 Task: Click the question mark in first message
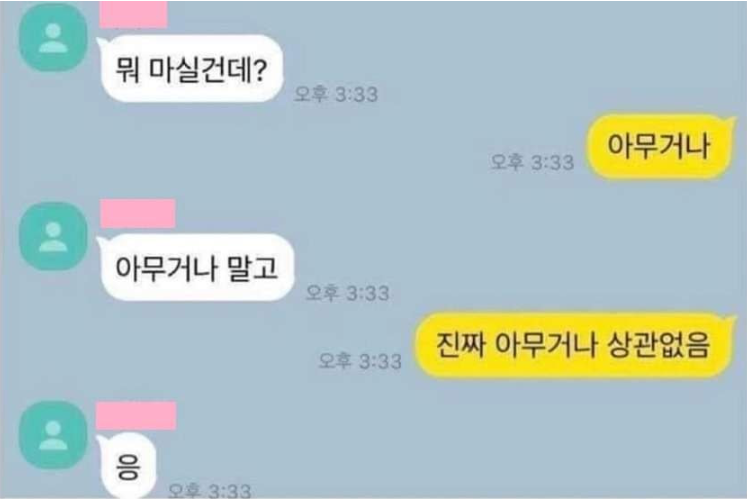[x=259, y=70]
